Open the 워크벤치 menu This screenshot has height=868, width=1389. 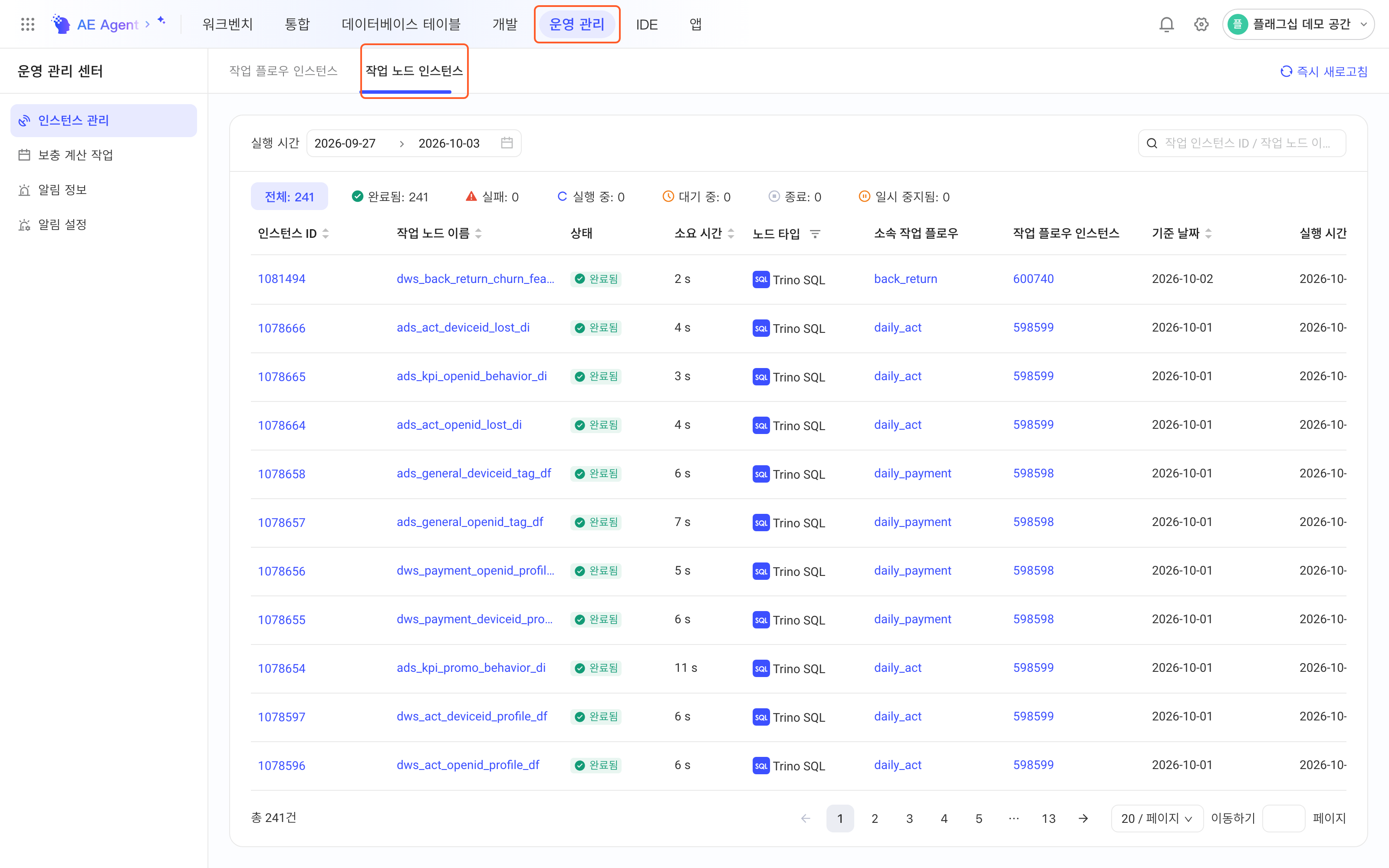227,24
